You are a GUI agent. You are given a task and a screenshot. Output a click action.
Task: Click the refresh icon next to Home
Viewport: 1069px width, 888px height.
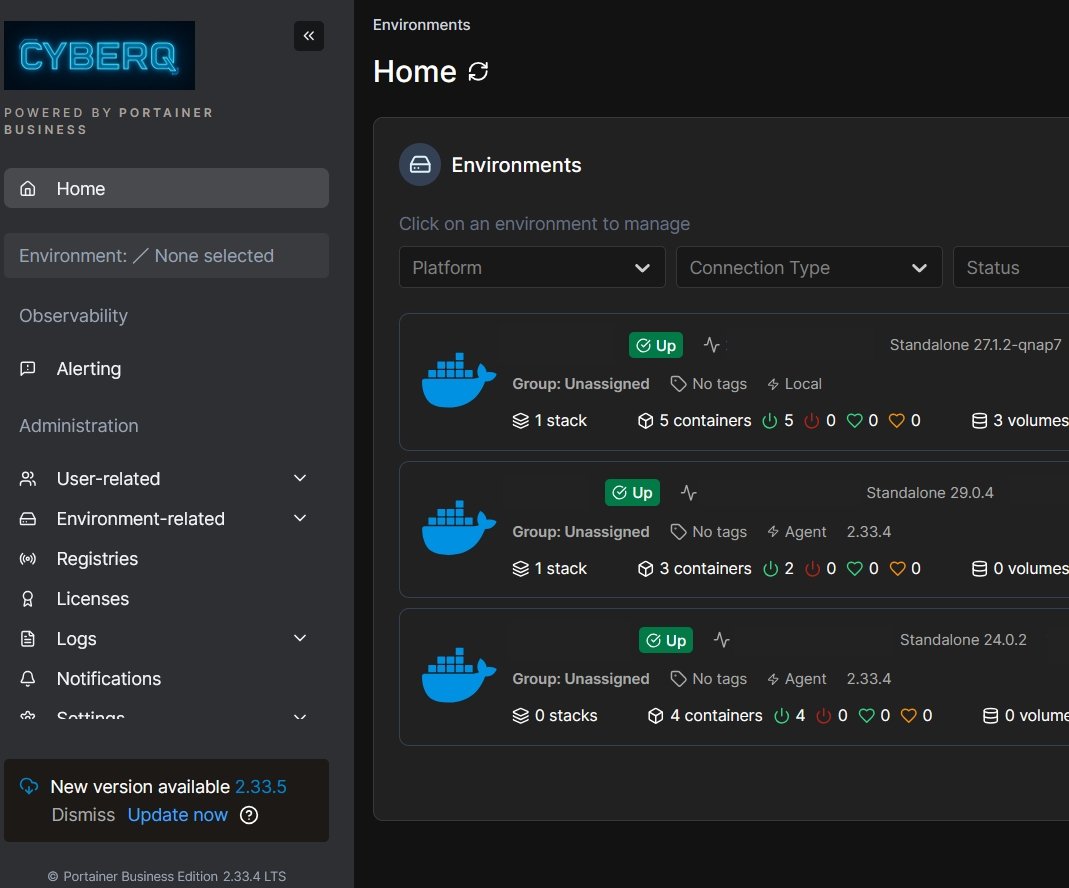point(479,72)
